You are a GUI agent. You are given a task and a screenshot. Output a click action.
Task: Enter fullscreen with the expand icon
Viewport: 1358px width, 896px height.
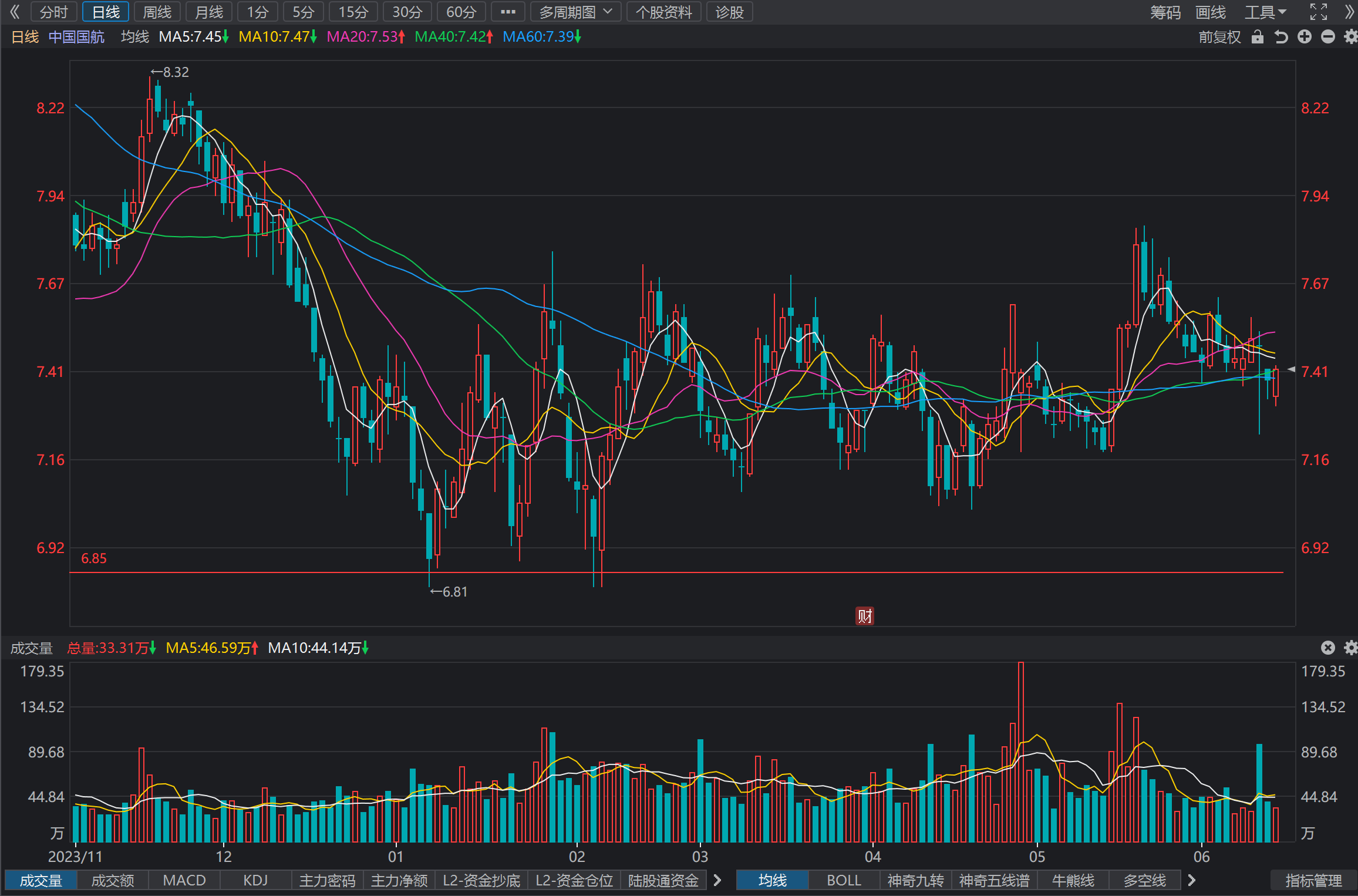pyautogui.click(x=1319, y=12)
